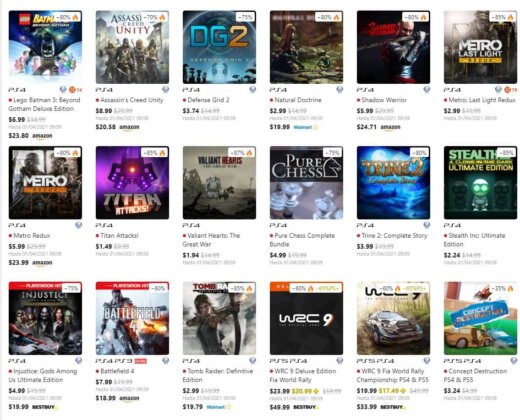Screen dimensions: 520x420
Task: Click trophy icon under Assassin's Creed Unity cover
Action: pos(166,89)
